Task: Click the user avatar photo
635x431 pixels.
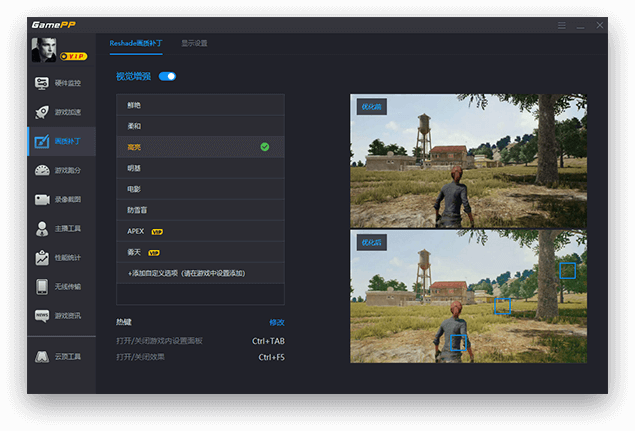Action: click(44, 50)
